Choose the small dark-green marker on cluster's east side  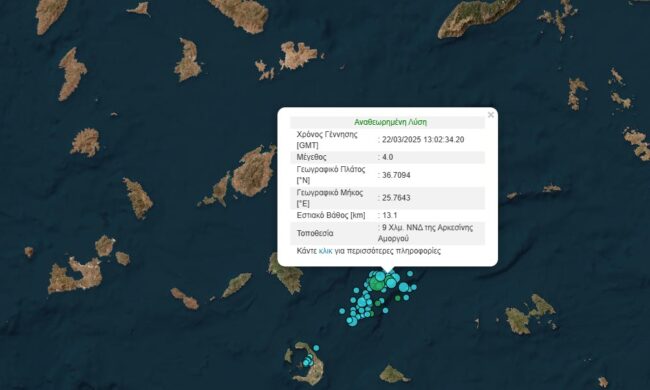click(x=398, y=298)
